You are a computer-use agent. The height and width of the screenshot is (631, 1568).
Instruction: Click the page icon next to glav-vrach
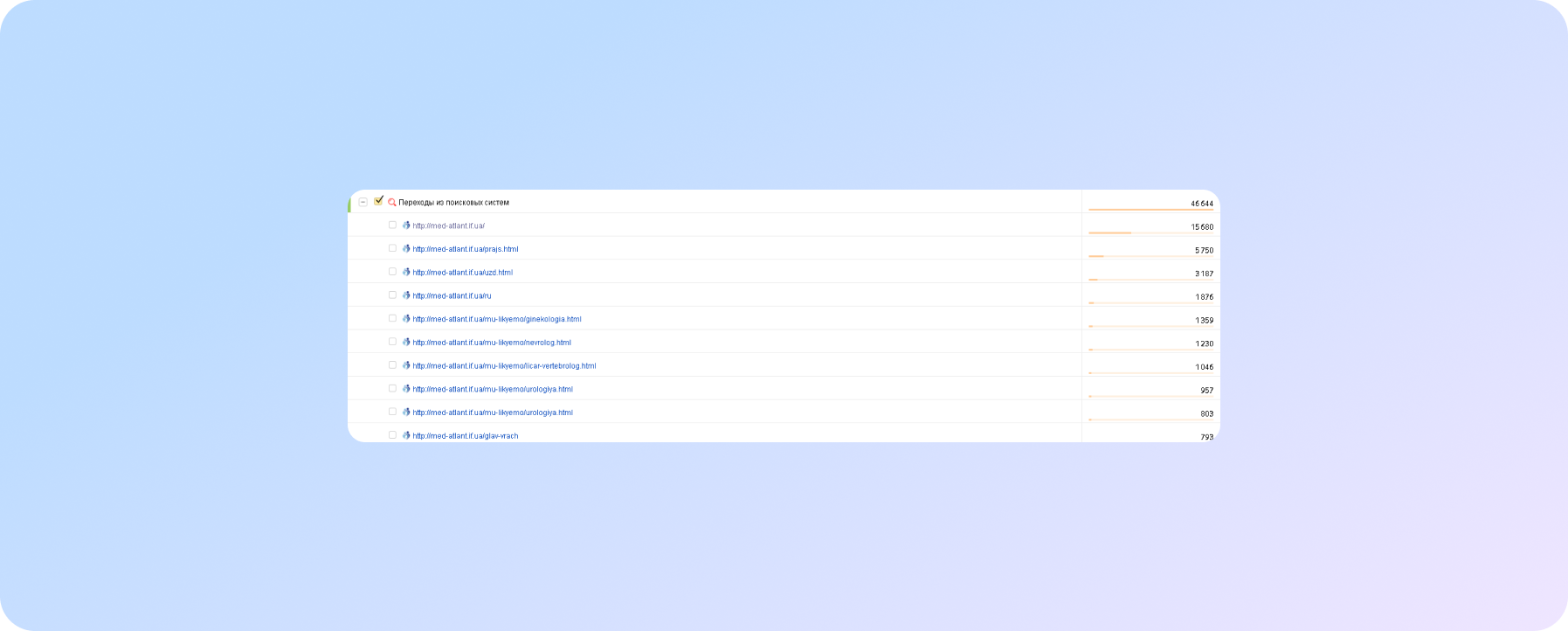(406, 435)
